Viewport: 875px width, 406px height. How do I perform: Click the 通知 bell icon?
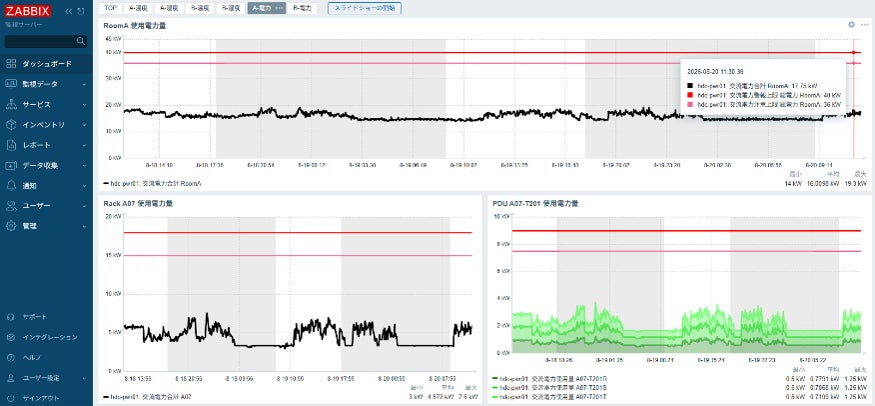click(x=11, y=185)
